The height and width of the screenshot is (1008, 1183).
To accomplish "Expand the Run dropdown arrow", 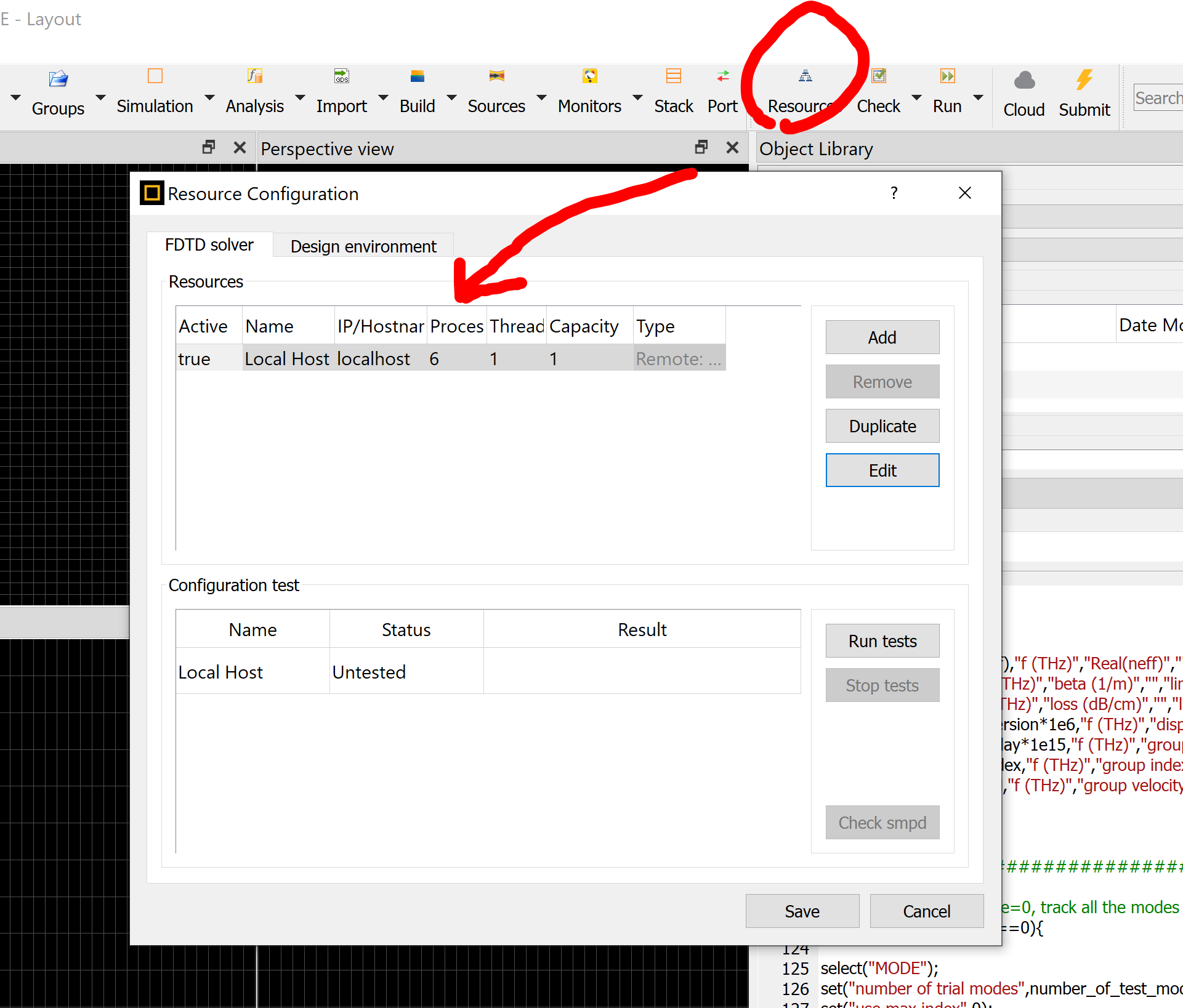I will [x=978, y=98].
